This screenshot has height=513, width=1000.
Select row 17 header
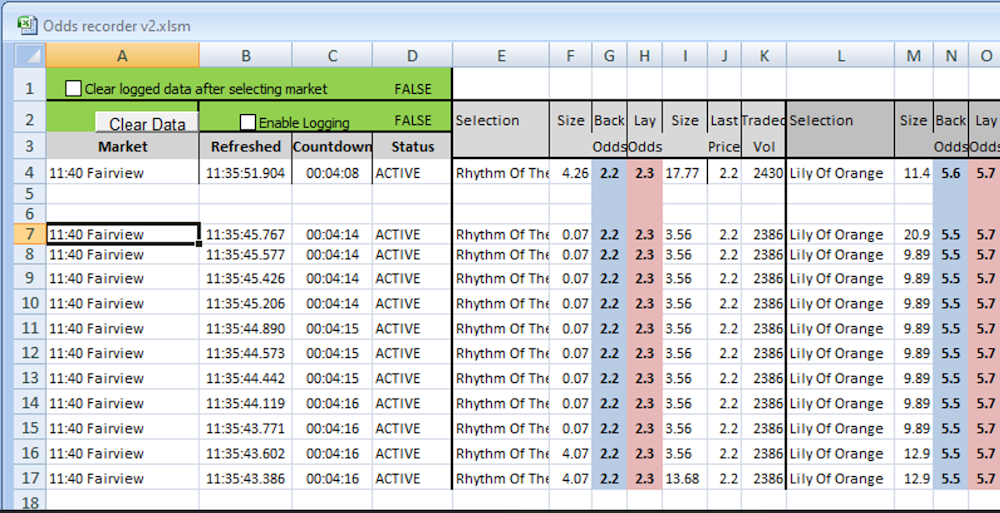[29, 478]
